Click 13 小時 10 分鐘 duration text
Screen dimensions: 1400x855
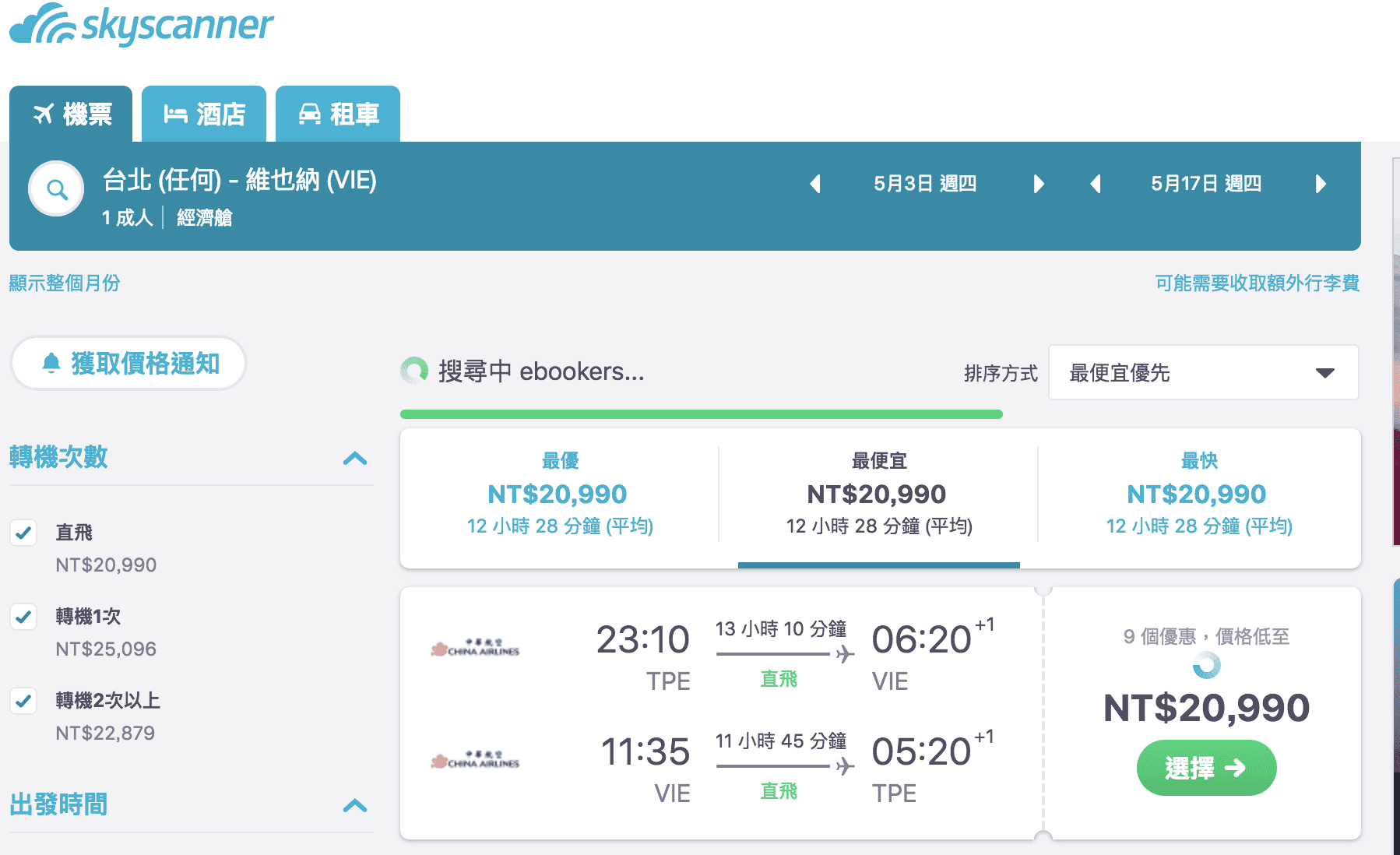tap(781, 628)
